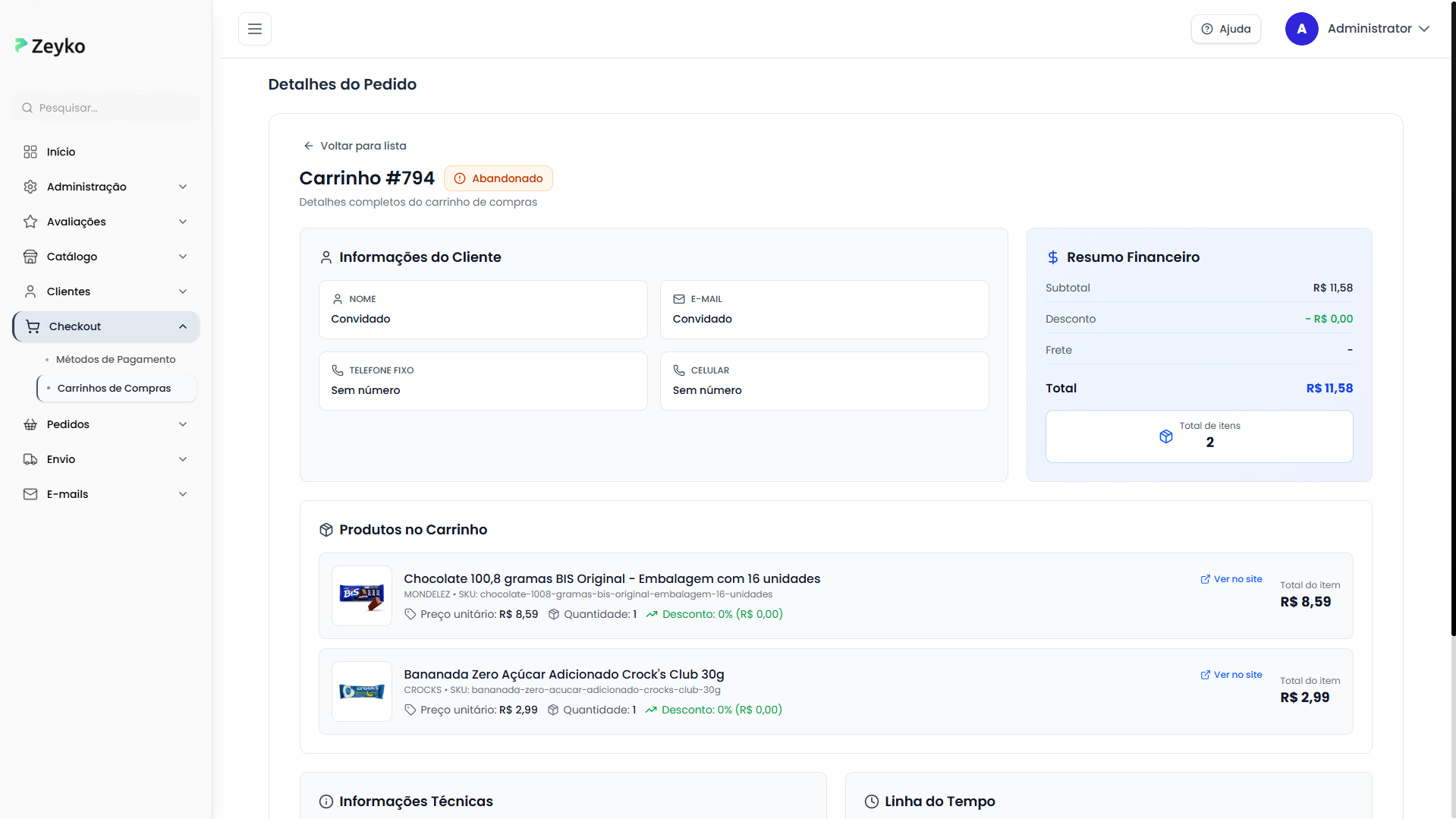Collapse the Checkout sidebar section
1456x819 pixels.
pos(183,326)
